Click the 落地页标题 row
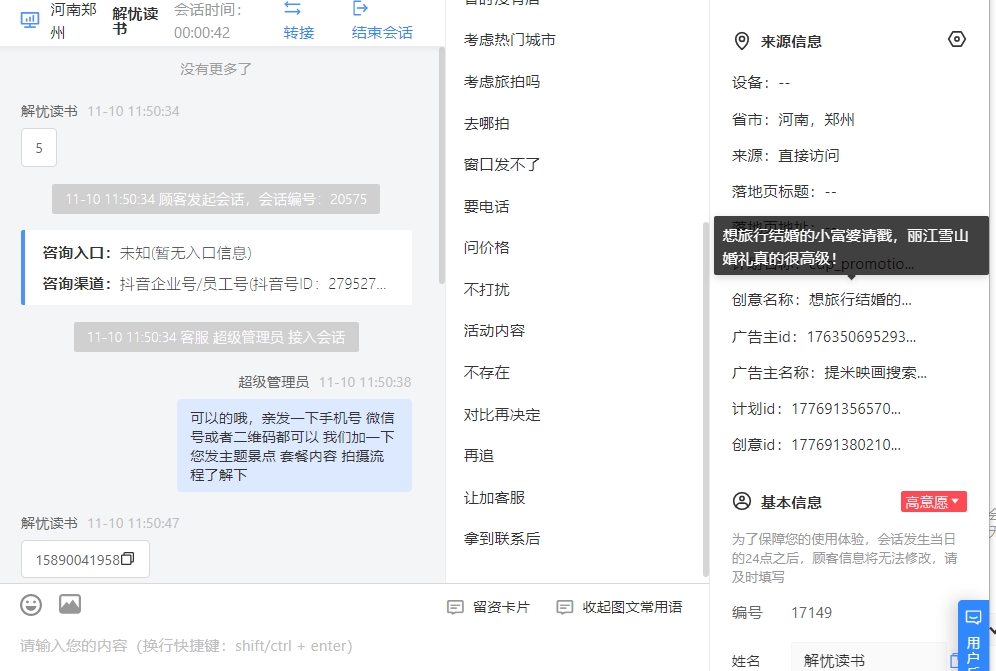This screenshot has width=996, height=671. point(784,191)
